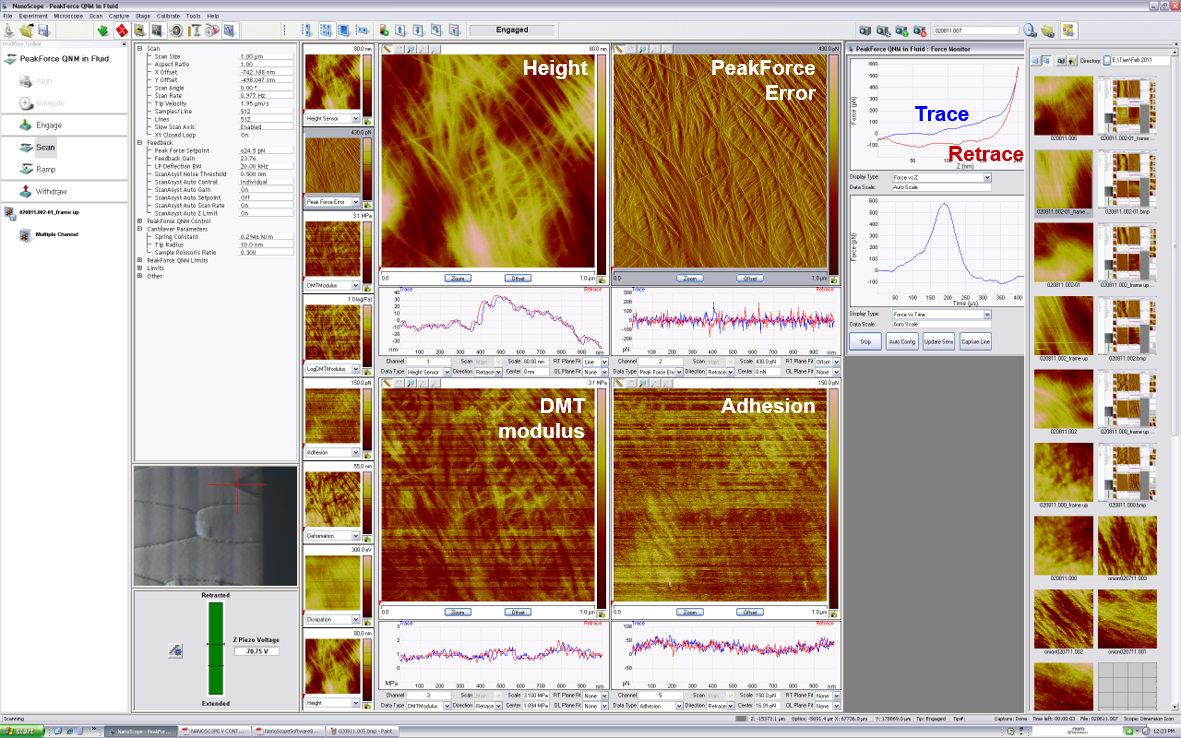Open RT Plane Fit dropdown showing Line
The image size is (1181, 738).
coord(604,362)
